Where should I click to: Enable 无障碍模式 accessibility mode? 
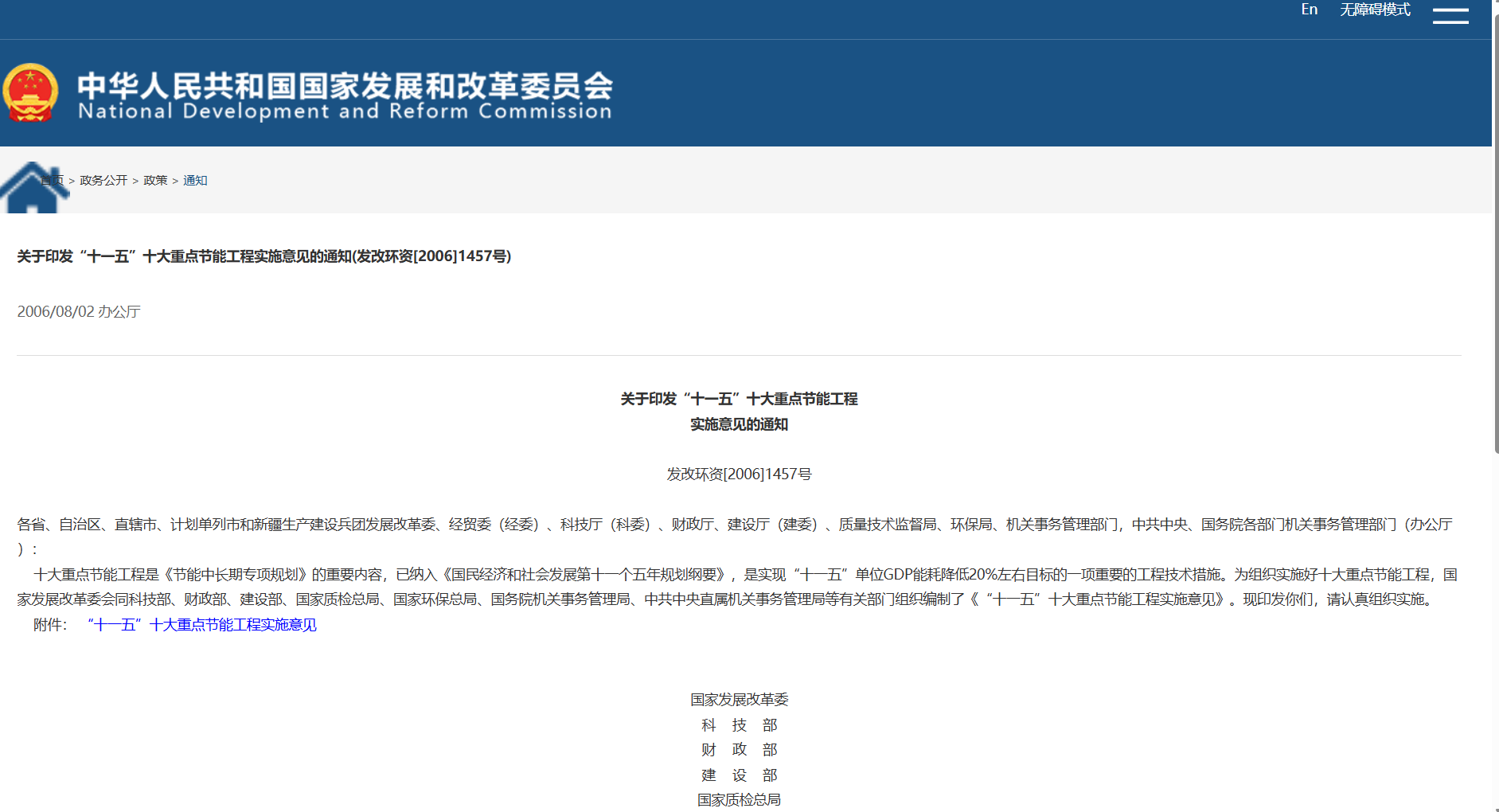pyautogui.click(x=1375, y=10)
